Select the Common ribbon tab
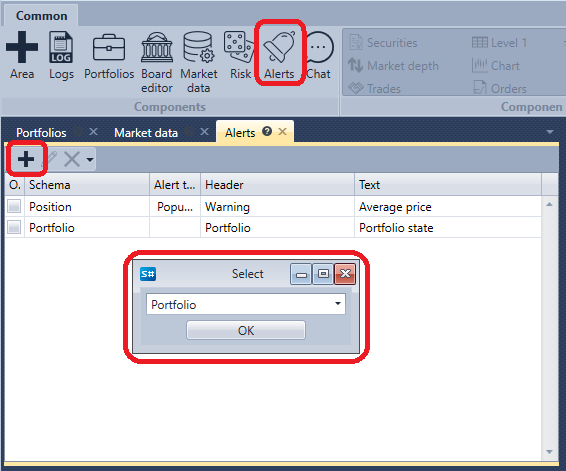The image size is (566, 471). pyautogui.click(x=42, y=16)
